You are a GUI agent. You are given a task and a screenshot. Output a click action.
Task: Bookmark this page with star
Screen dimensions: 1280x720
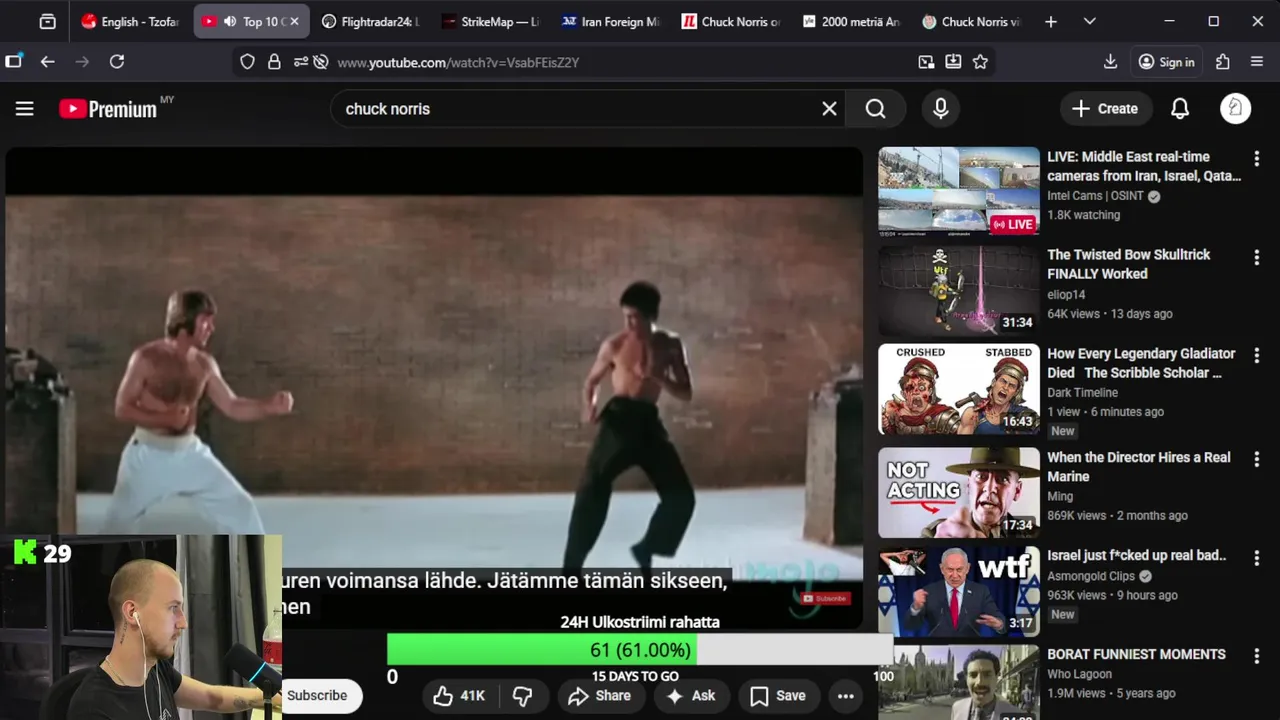point(980,62)
